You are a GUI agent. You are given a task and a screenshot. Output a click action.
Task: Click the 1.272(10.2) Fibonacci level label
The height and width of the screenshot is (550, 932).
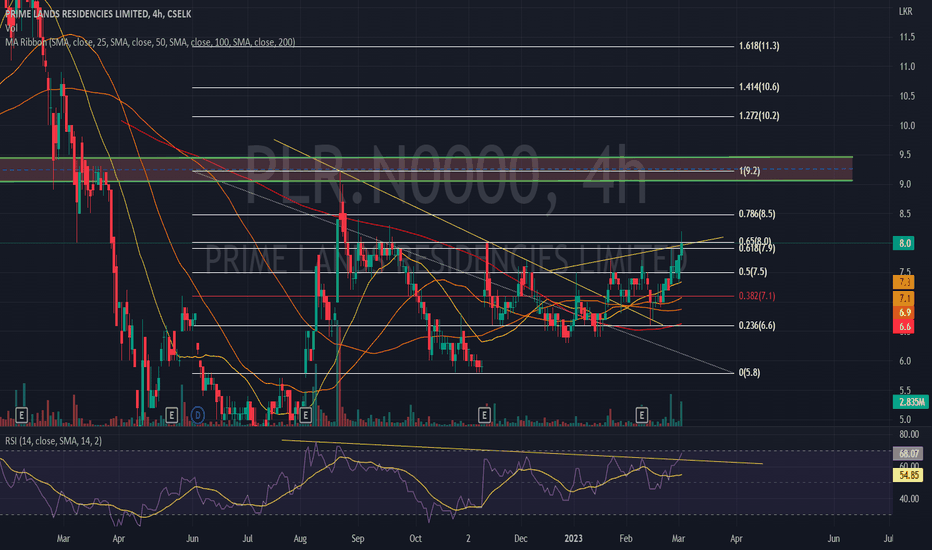(x=759, y=115)
